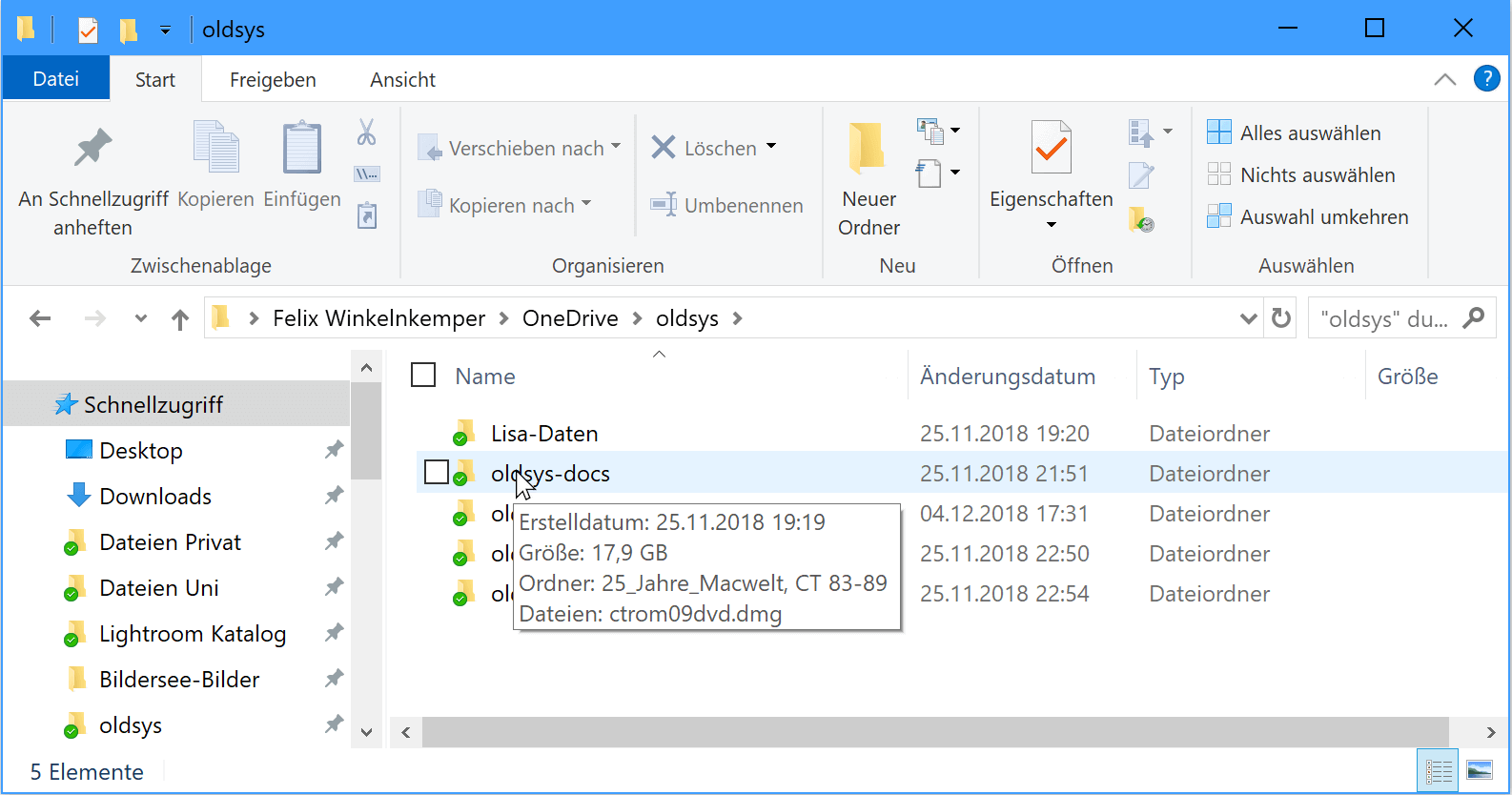This screenshot has width=1512, height=795.
Task: Click the Einfügen clipboard icon
Action: tap(302, 147)
